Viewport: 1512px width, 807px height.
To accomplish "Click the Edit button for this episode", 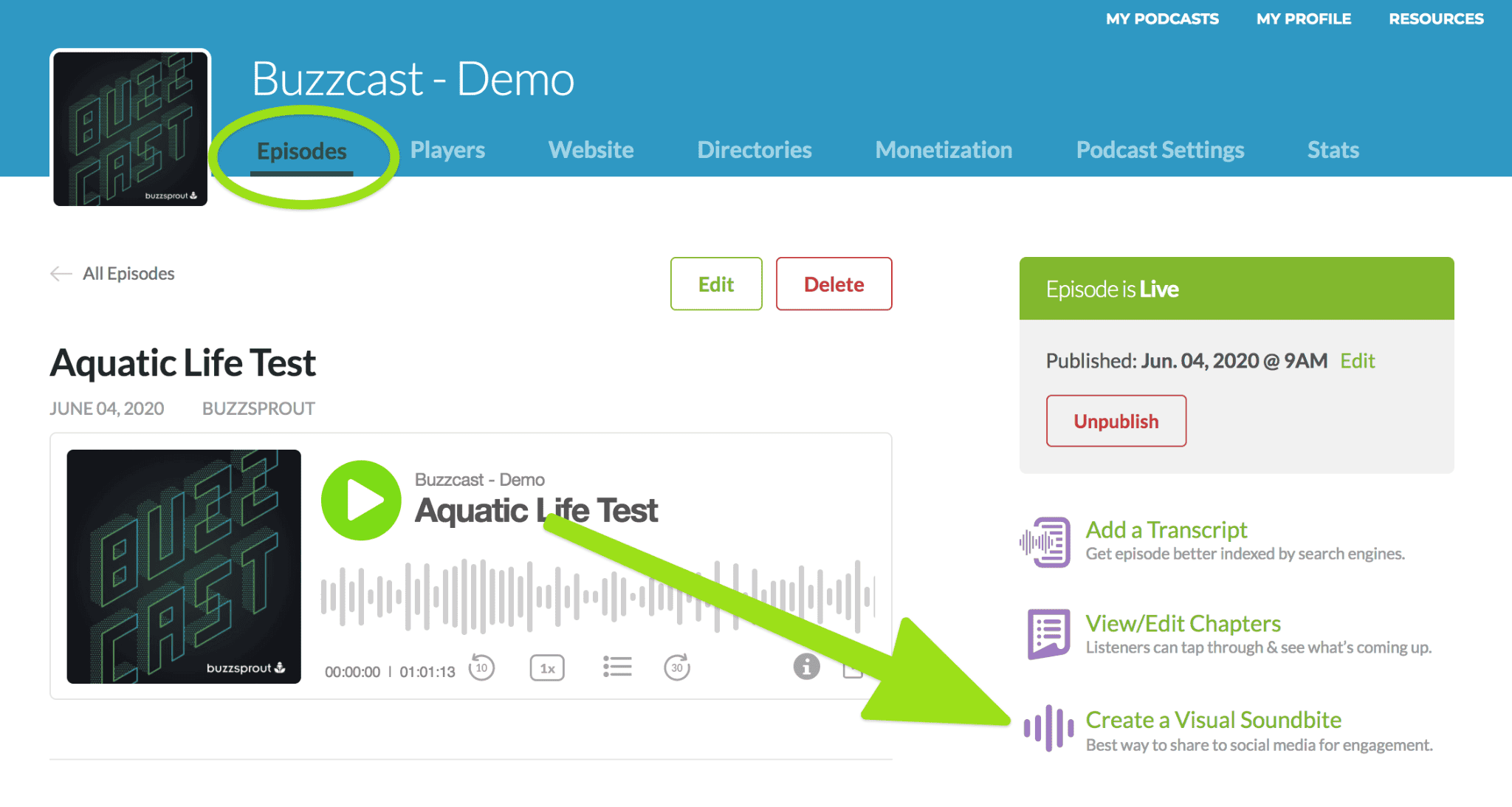I will (715, 284).
